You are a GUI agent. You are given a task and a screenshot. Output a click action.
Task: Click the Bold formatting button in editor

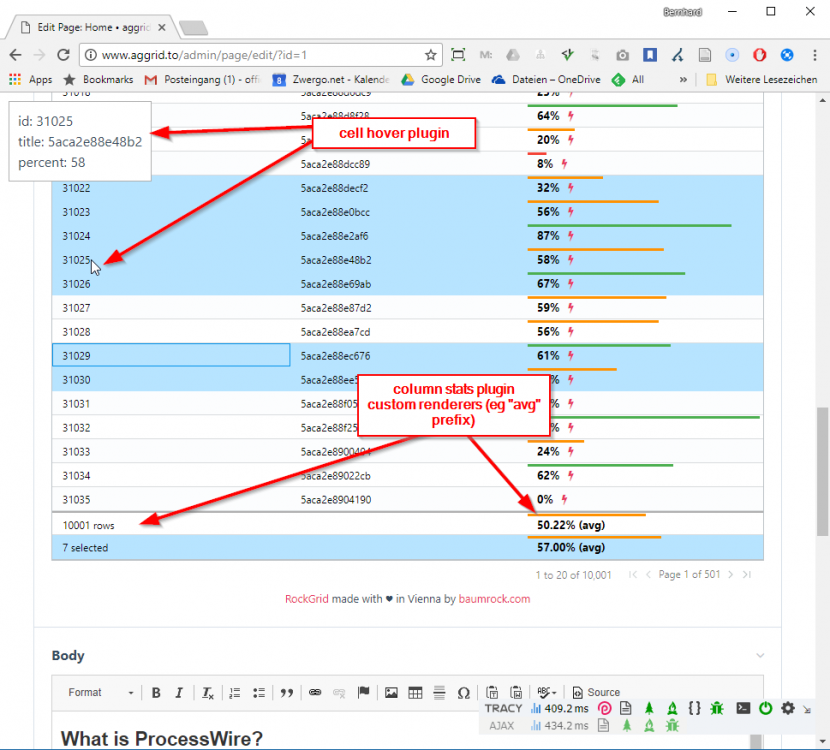(157, 692)
